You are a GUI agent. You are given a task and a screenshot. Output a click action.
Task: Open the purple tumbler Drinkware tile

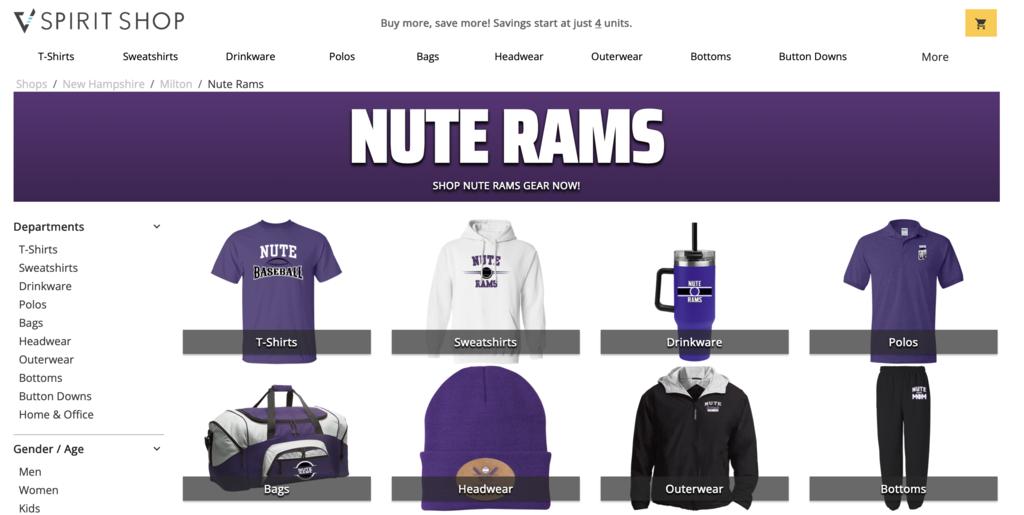tap(694, 290)
